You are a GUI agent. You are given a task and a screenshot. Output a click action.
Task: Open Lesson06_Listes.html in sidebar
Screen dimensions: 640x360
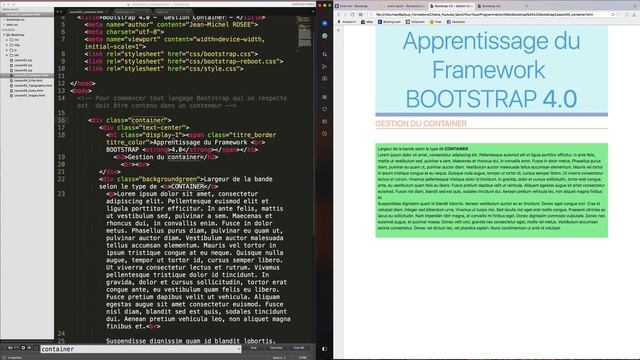coord(28,90)
